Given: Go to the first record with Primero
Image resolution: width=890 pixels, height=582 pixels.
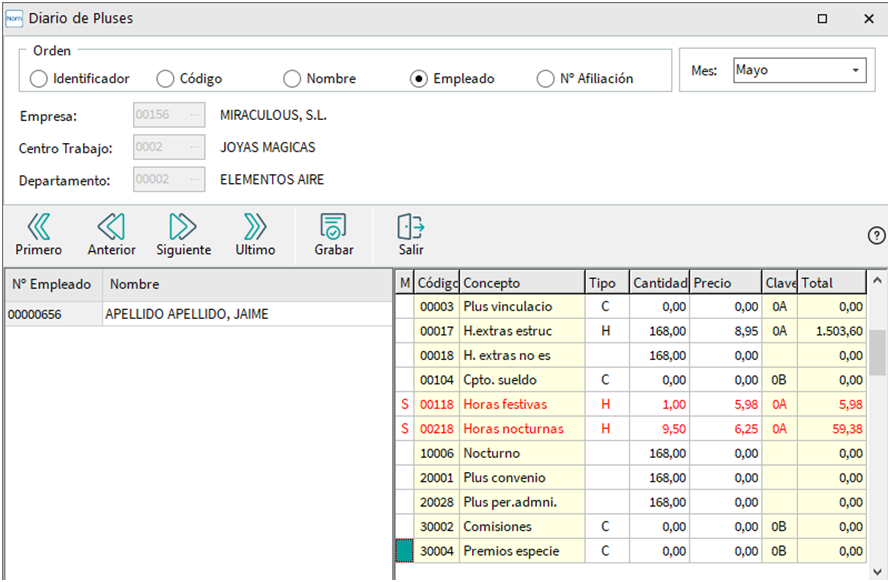Looking at the screenshot, I should click(x=38, y=227).
